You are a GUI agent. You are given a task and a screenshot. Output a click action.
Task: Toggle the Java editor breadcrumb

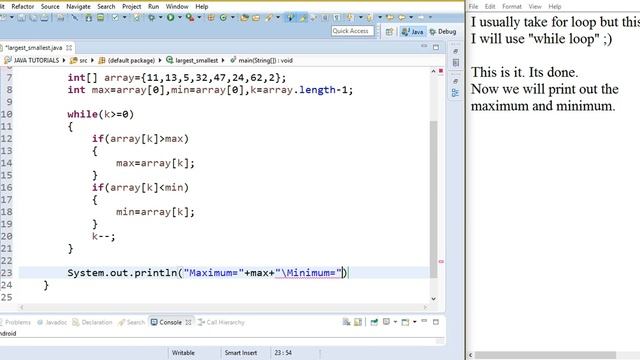[x=290, y=18]
